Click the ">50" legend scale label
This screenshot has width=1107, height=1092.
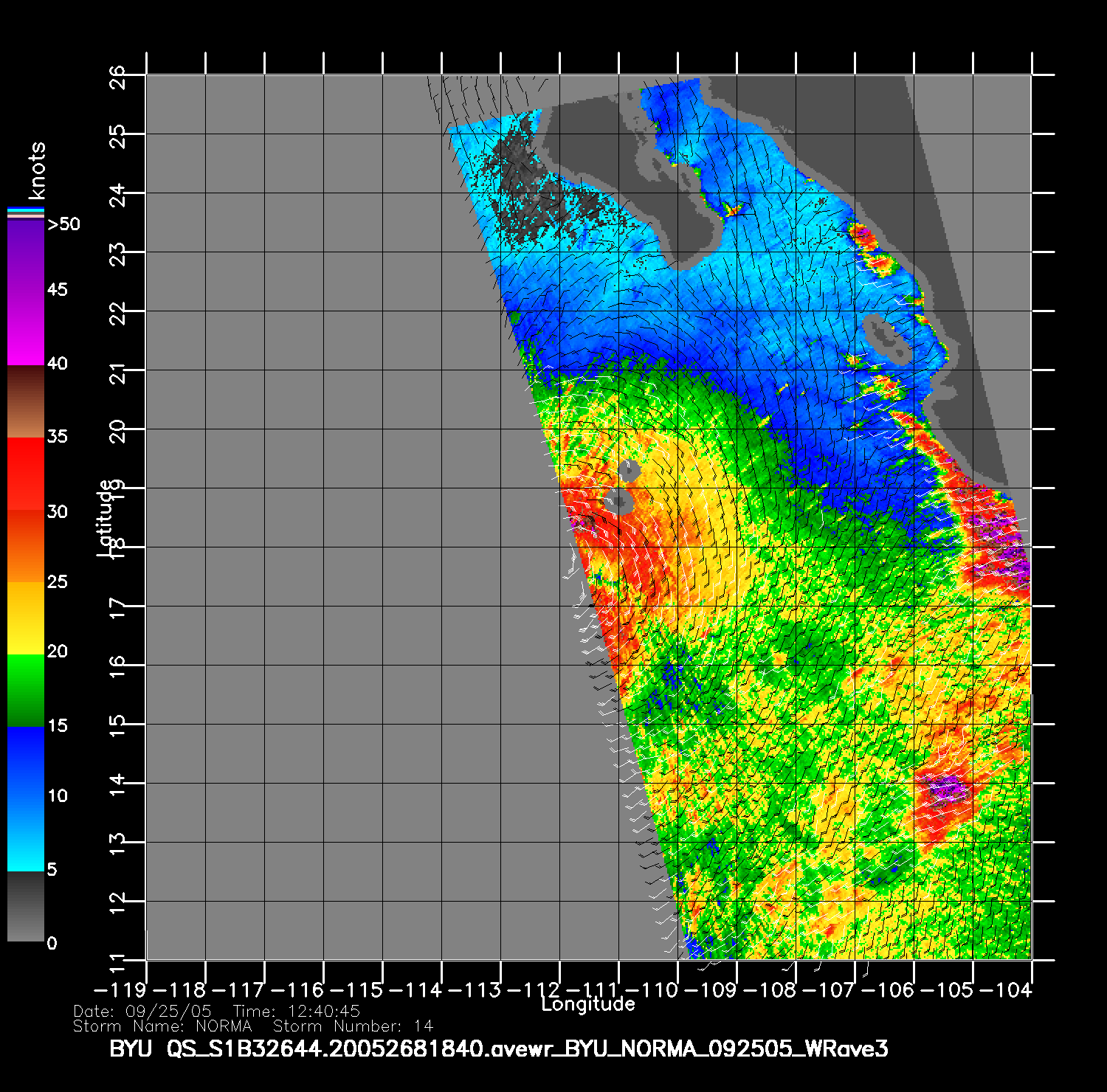pyautogui.click(x=63, y=224)
